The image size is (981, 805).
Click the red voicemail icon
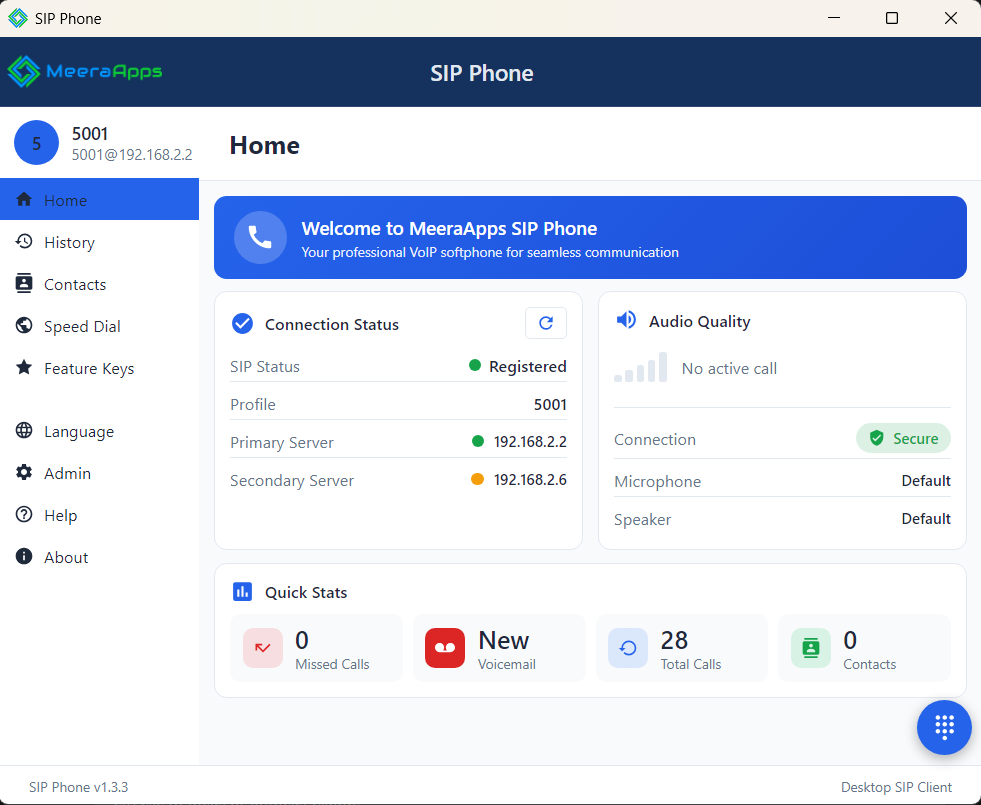[445, 648]
